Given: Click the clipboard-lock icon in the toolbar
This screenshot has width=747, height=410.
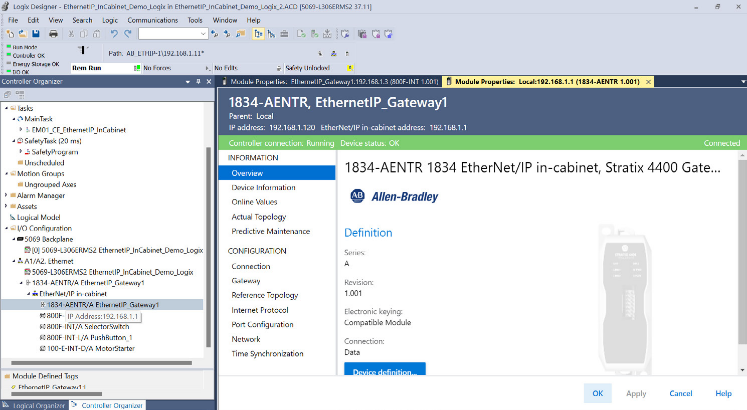Looking at the screenshot, I should (x=362, y=34).
